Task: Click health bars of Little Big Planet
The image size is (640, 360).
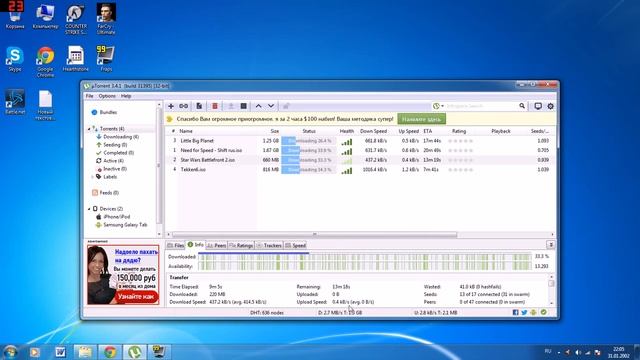Action: tap(347, 142)
